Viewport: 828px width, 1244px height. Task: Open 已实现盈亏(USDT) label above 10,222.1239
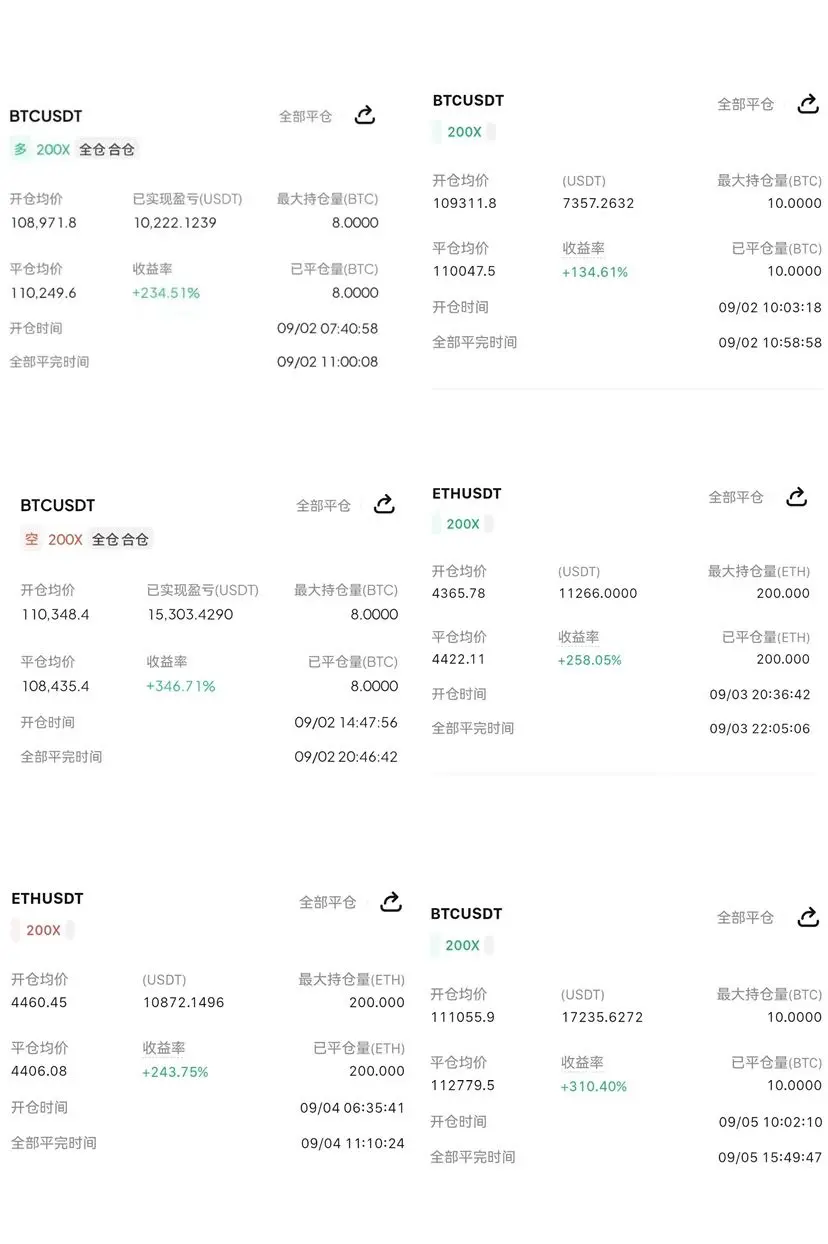[187, 199]
